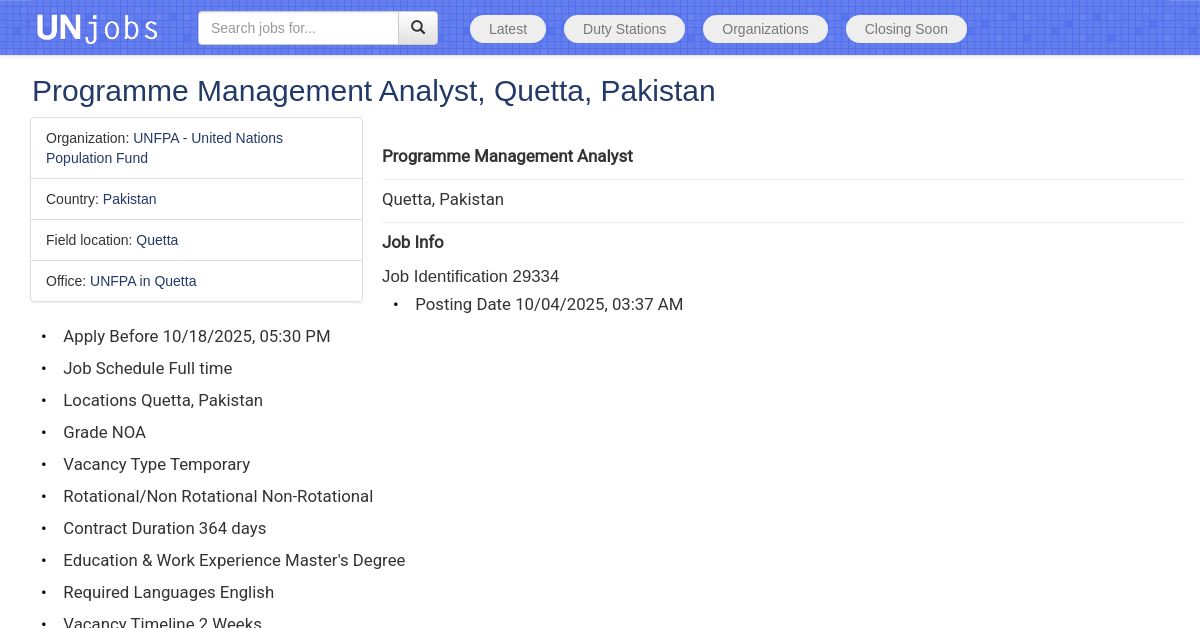Click the bold Programme Management Analyst subheading

pos(507,156)
